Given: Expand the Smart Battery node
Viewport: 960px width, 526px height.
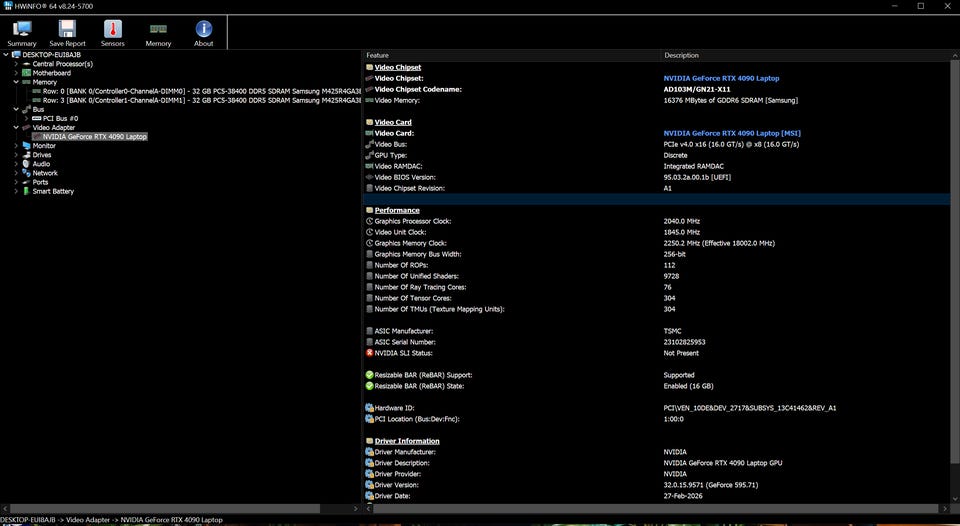Looking at the screenshot, I should 16,191.
